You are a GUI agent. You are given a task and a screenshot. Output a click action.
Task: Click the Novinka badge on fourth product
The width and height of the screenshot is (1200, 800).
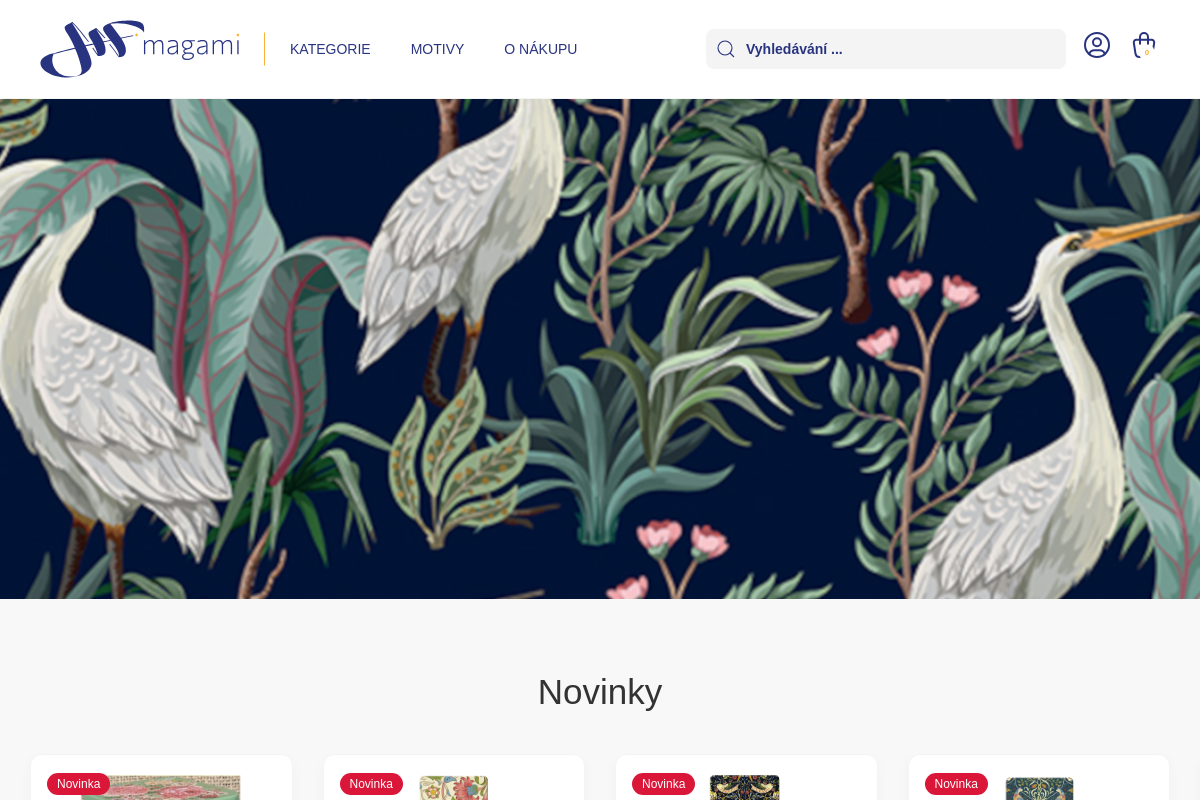[x=956, y=784]
